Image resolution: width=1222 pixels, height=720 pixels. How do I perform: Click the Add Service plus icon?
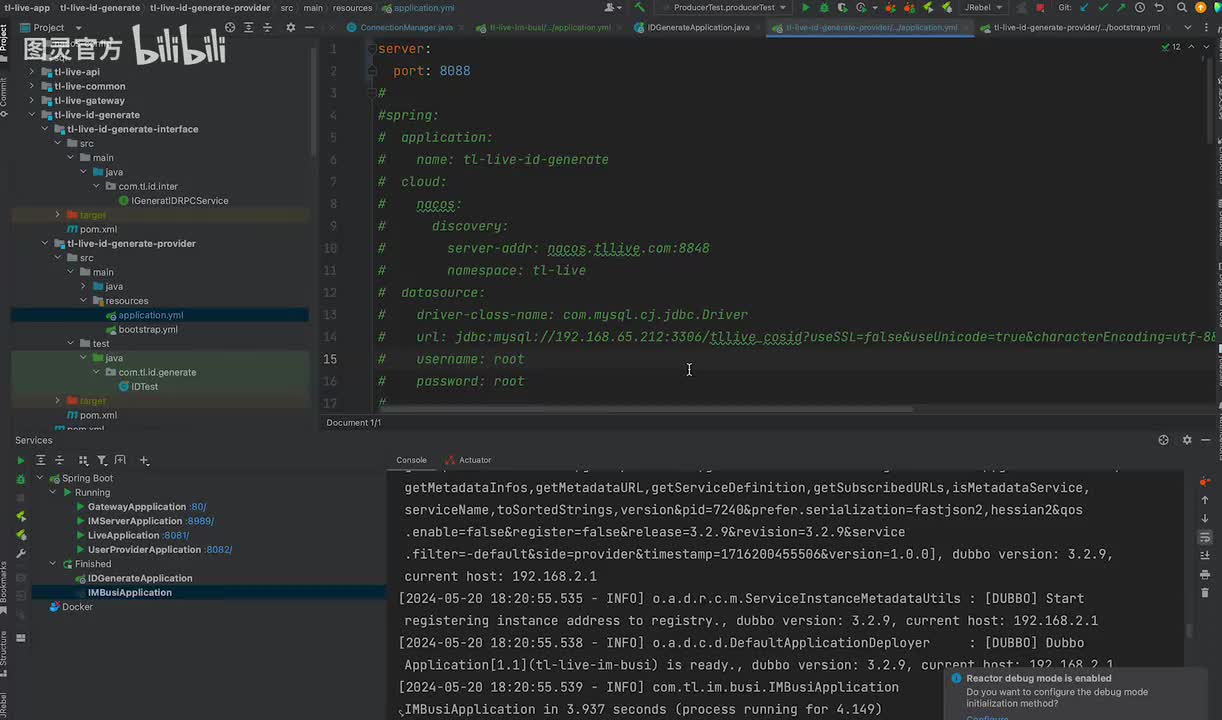(x=144, y=460)
